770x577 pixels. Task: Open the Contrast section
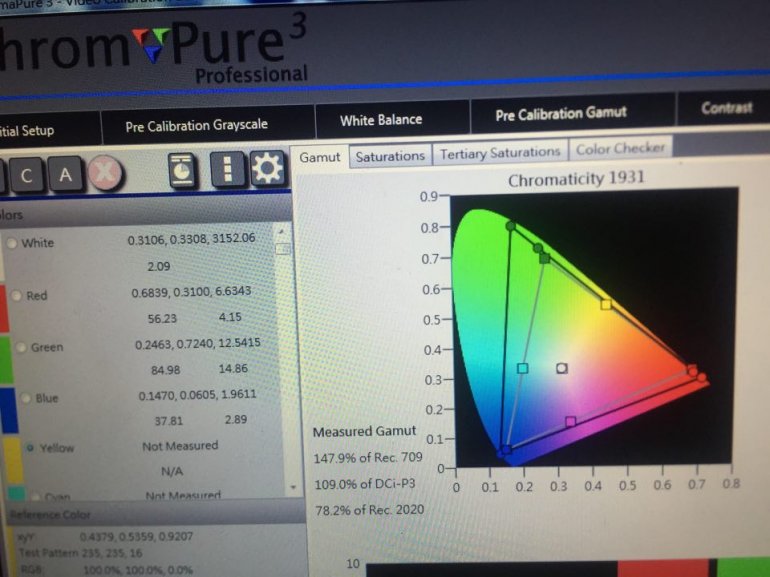(x=726, y=108)
